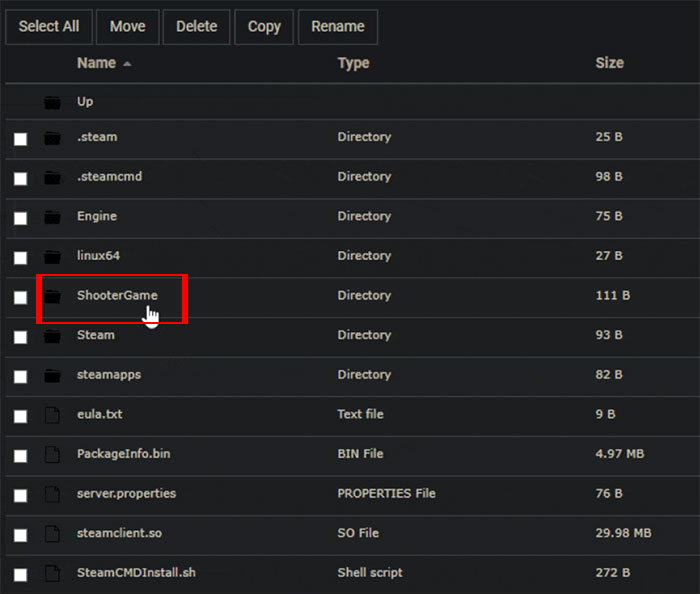Open the Steam folder name link
The width and height of the screenshot is (700, 594).
[96, 335]
